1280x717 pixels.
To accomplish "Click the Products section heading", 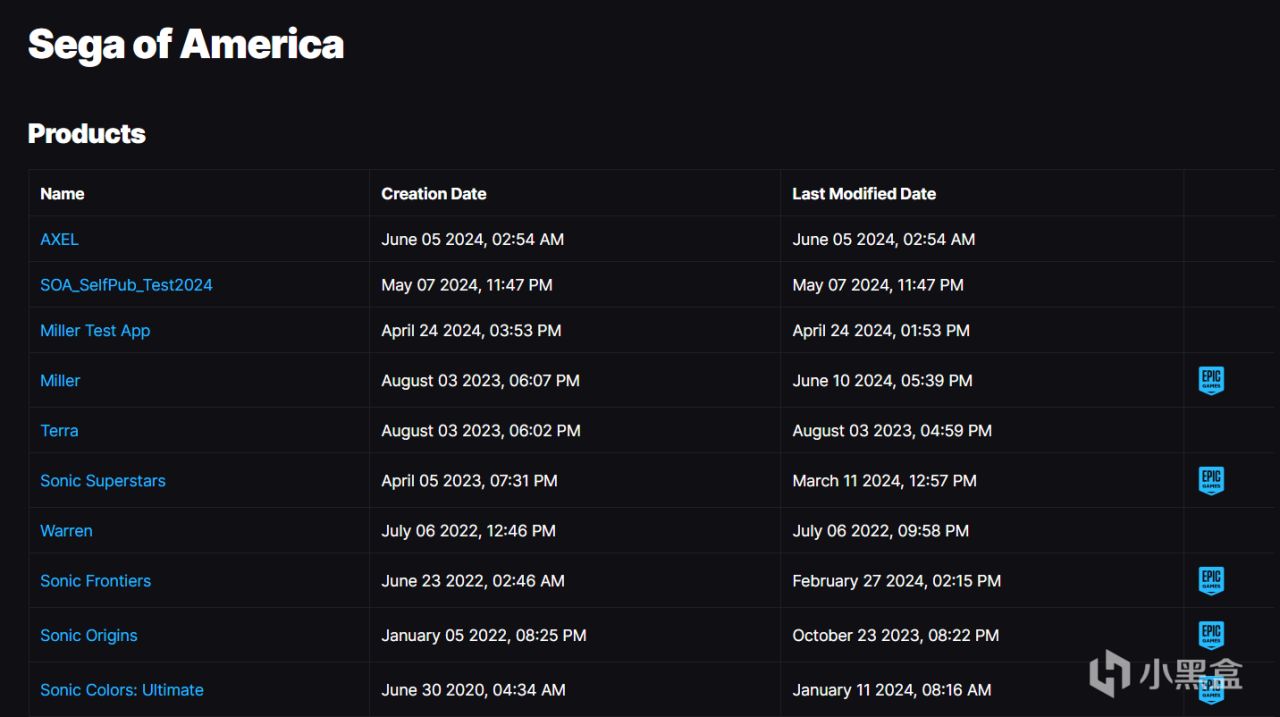I will tap(87, 133).
